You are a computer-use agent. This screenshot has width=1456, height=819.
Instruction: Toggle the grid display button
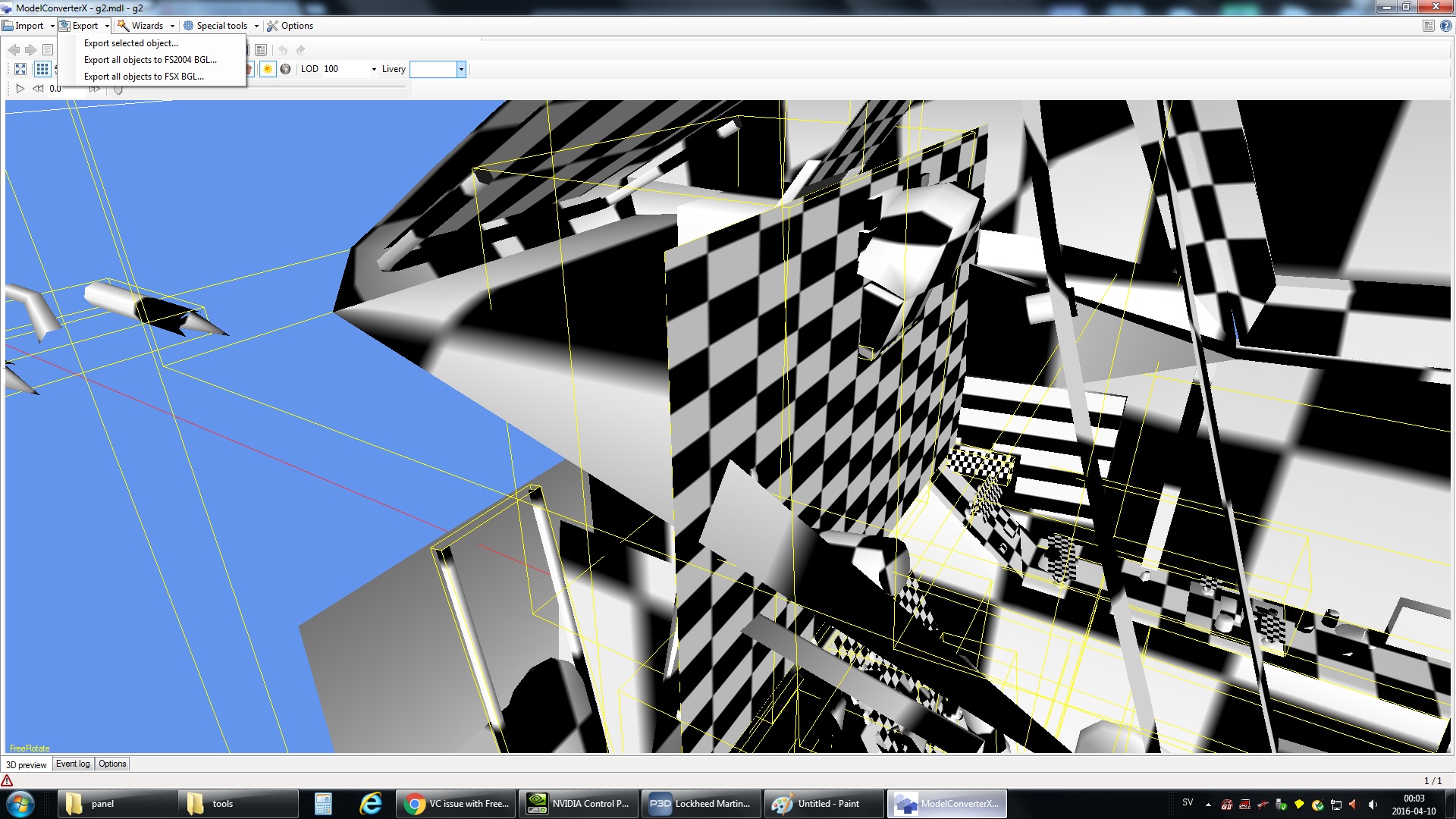coord(42,69)
